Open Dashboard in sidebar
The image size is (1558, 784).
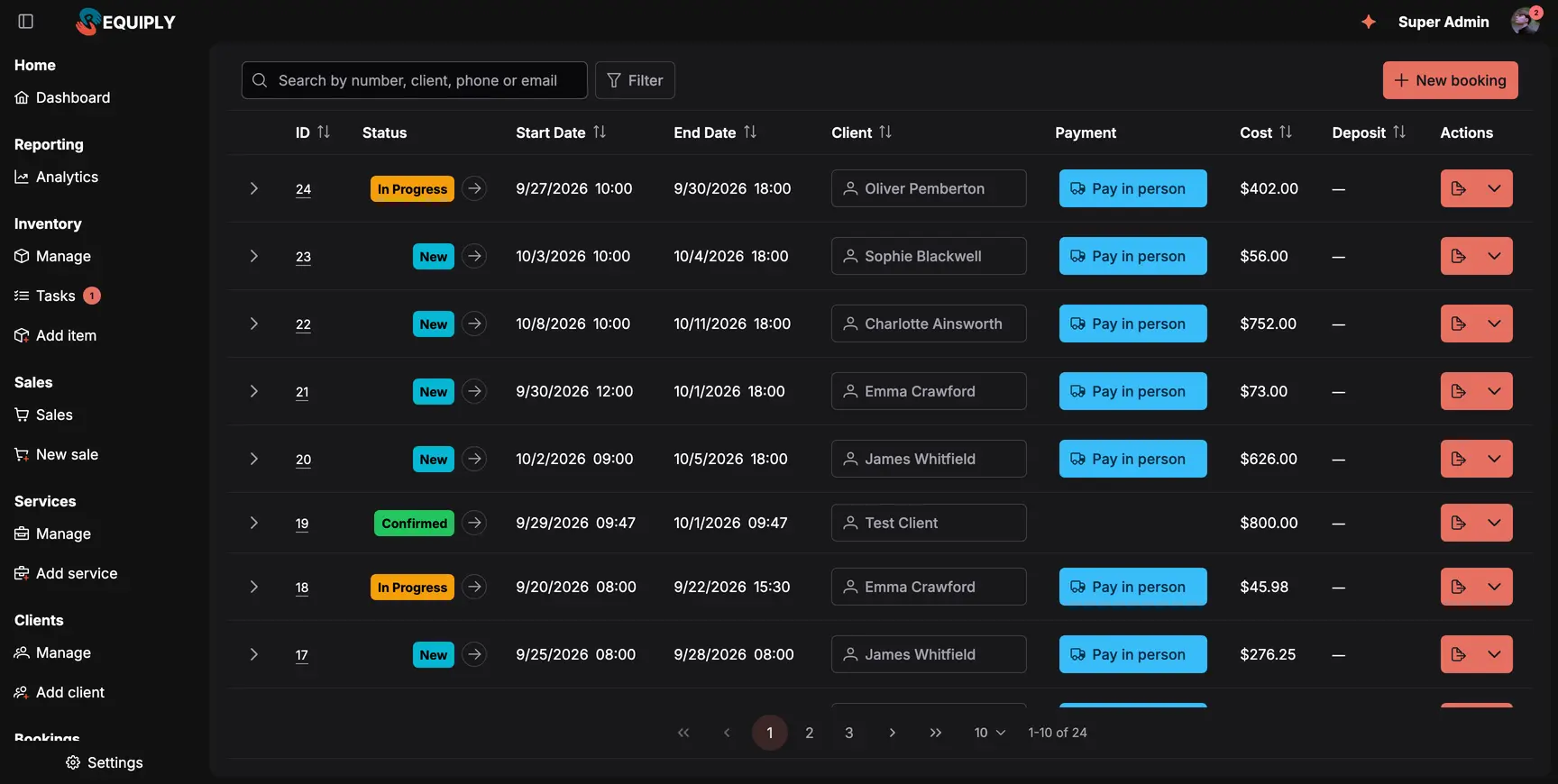pyautogui.click(x=62, y=97)
